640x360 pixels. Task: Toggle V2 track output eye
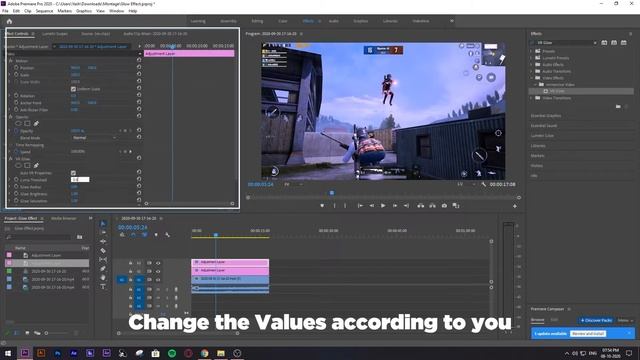[158, 271]
